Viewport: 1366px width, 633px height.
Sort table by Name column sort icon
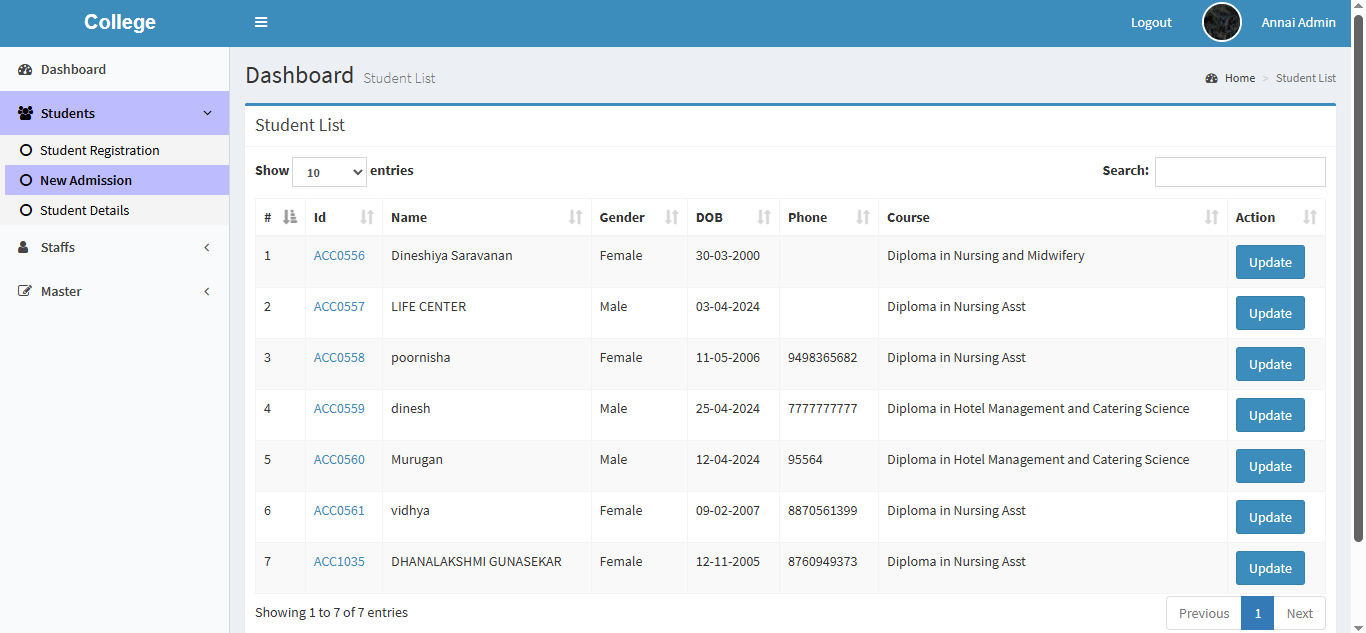click(575, 218)
